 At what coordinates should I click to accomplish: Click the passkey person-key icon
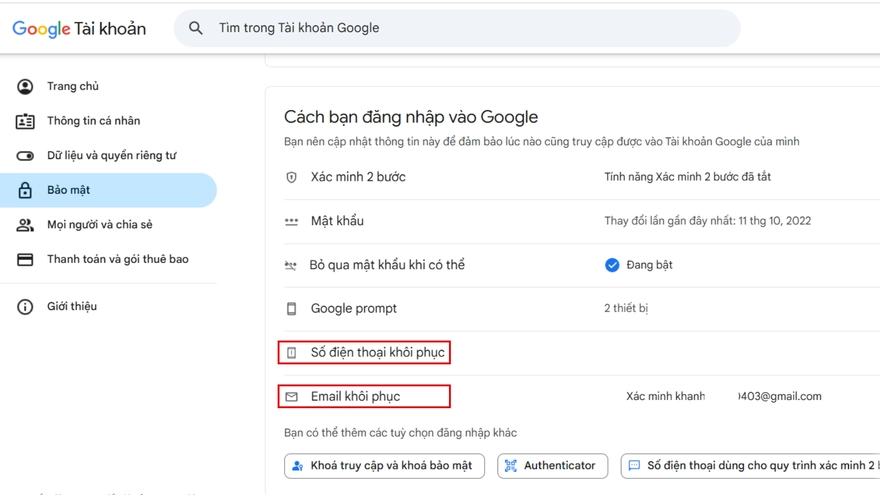pyautogui.click(x=297, y=466)
